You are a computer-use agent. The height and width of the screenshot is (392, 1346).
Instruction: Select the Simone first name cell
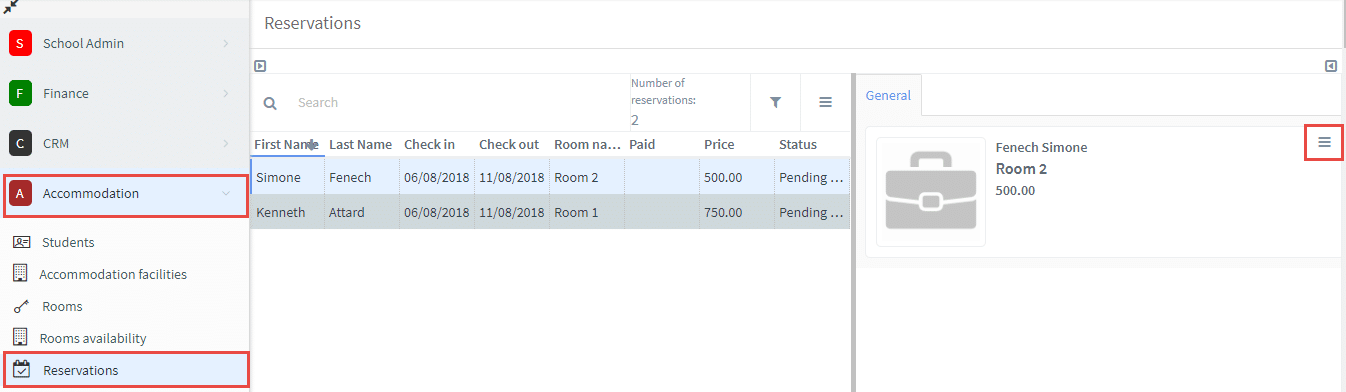coord(287,178)
